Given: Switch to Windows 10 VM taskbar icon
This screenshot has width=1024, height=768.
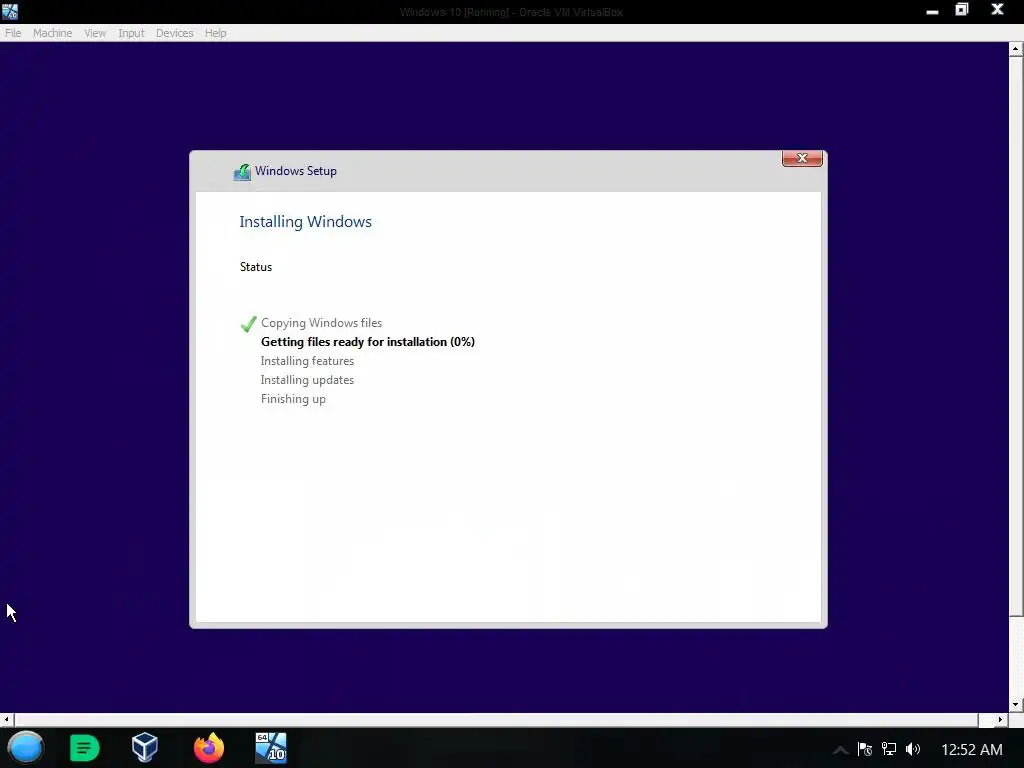Looking at the screenshot, I should (x=271, y=748).
